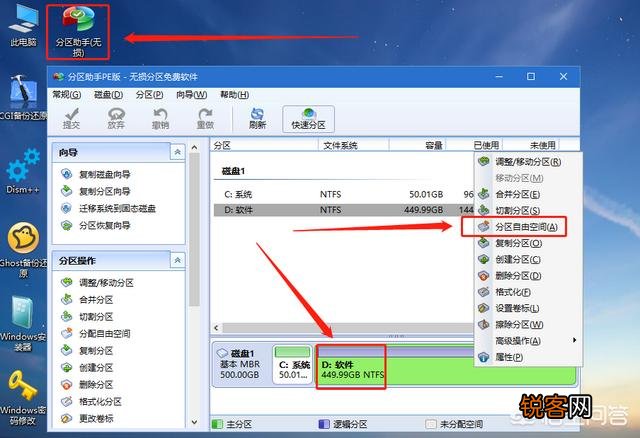The height and width of the screenshot is (438, 640).
Task: Click the 刷新 toolbar button
Action: point(257,119)
